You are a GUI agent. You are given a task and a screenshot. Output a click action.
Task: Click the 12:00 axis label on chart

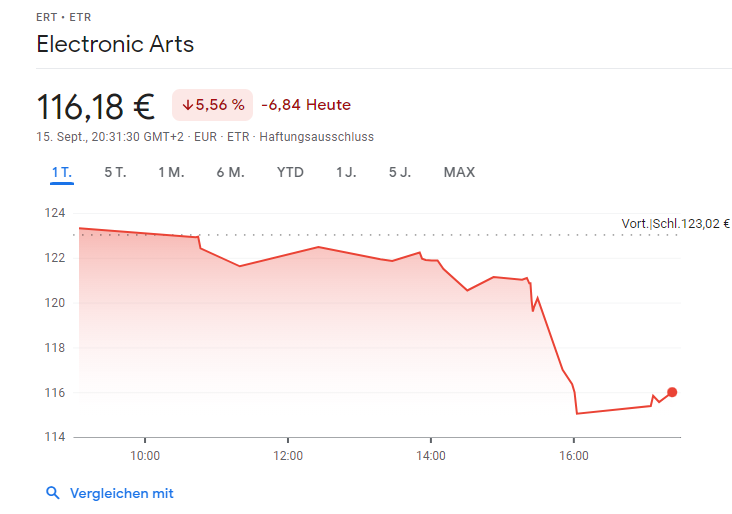click(x=288, y=455)
